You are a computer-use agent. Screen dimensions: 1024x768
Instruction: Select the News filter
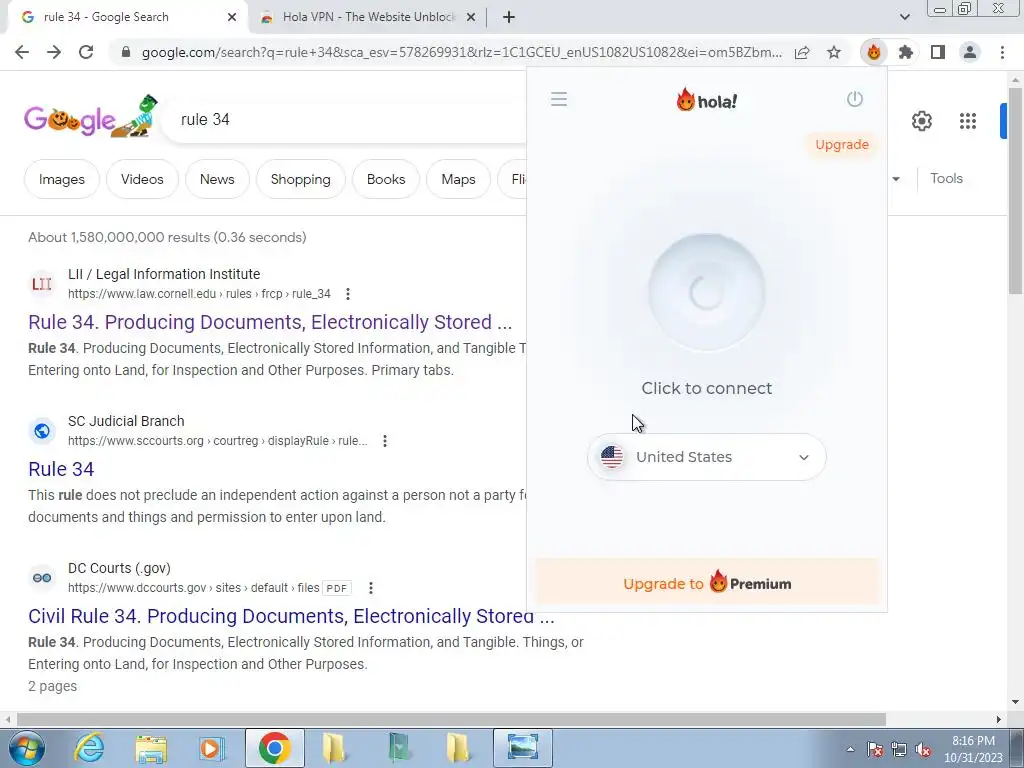tap(217, 179)
